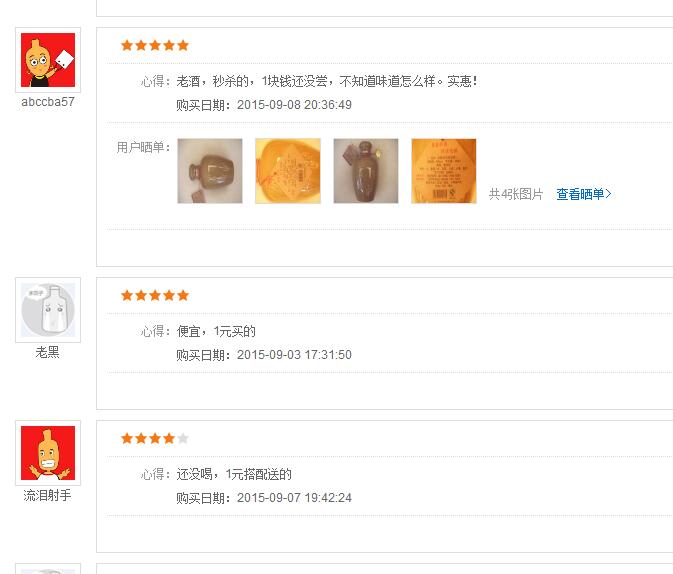View third photo of upright brown bottle
Viewport: 673px width, 574px height.
tap(366, 171)
